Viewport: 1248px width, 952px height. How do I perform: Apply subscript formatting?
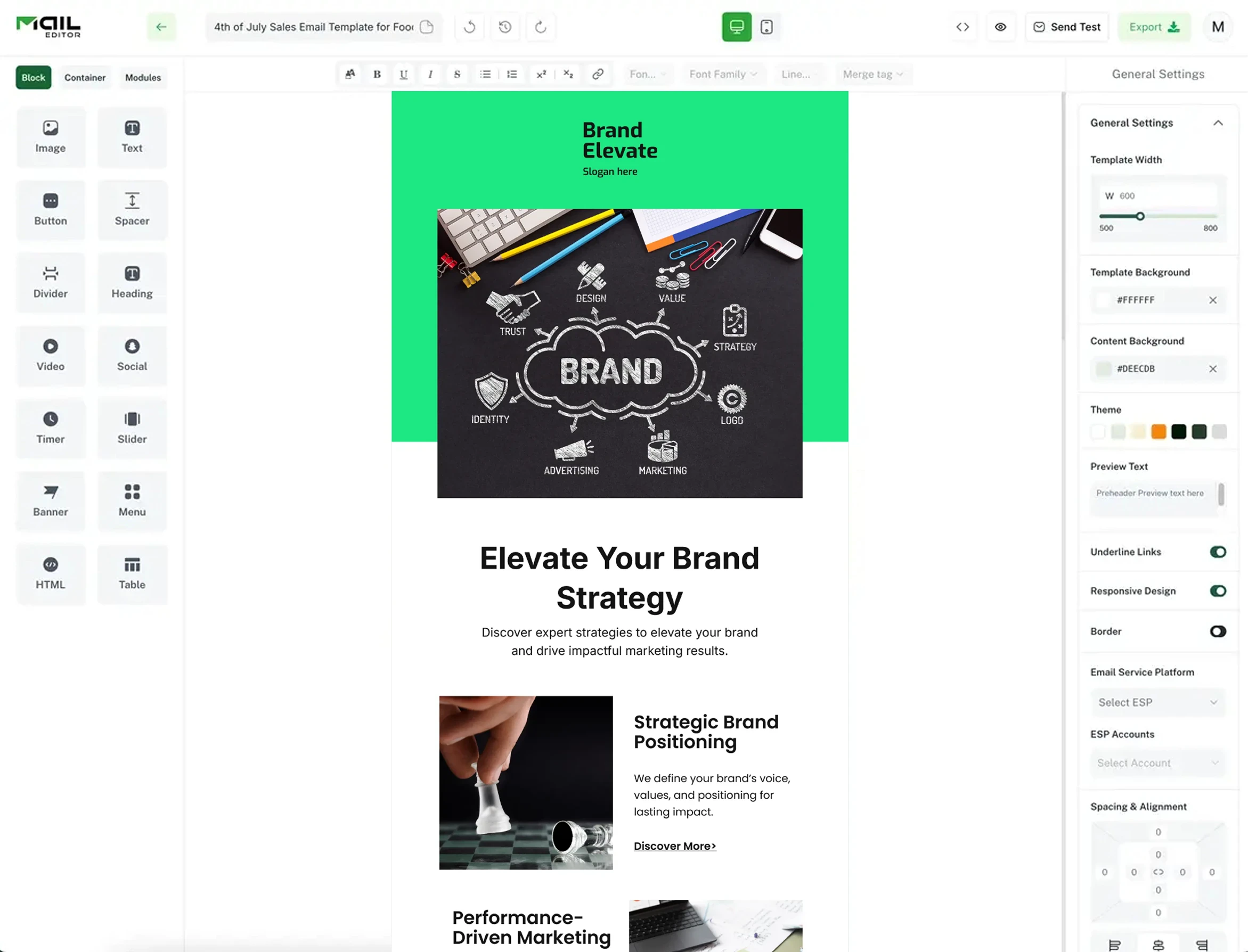coord(568,74)
